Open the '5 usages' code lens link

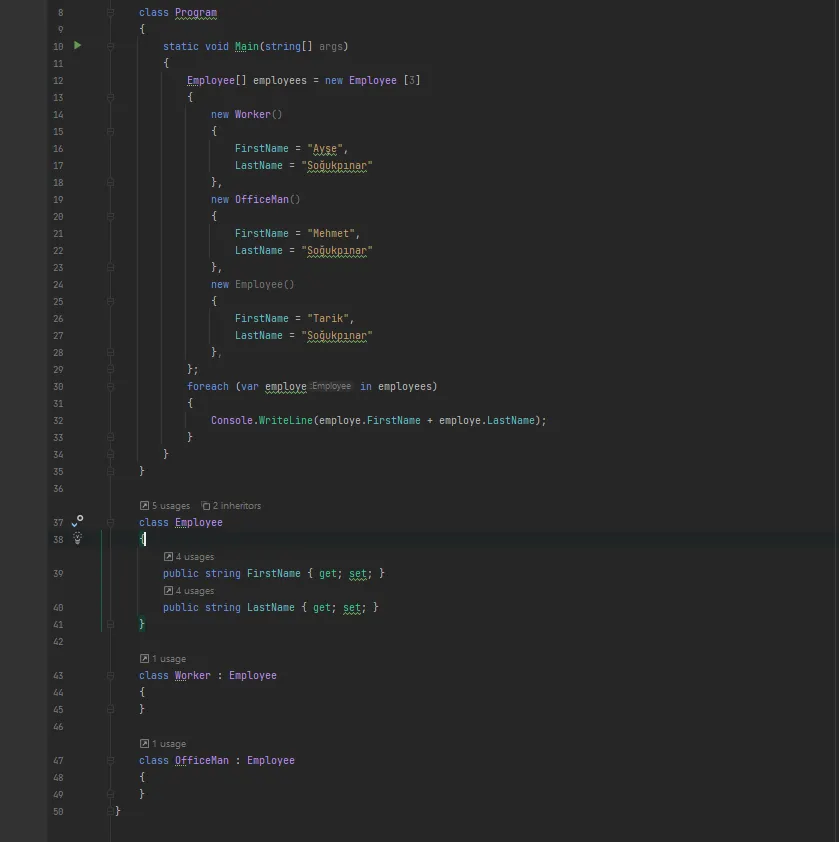[x=165, y=505]
